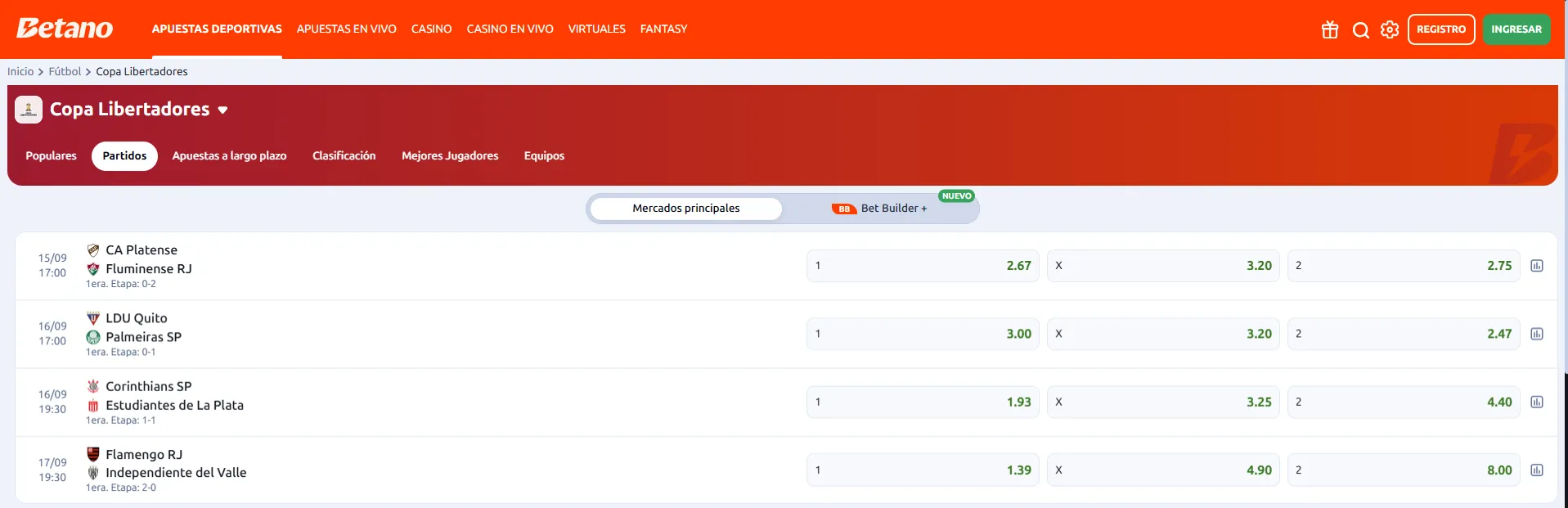The width and height of the screenshot is (1568, 508).
Task: Click the LDU Quito team crest
Action: [x=93, y=318]
